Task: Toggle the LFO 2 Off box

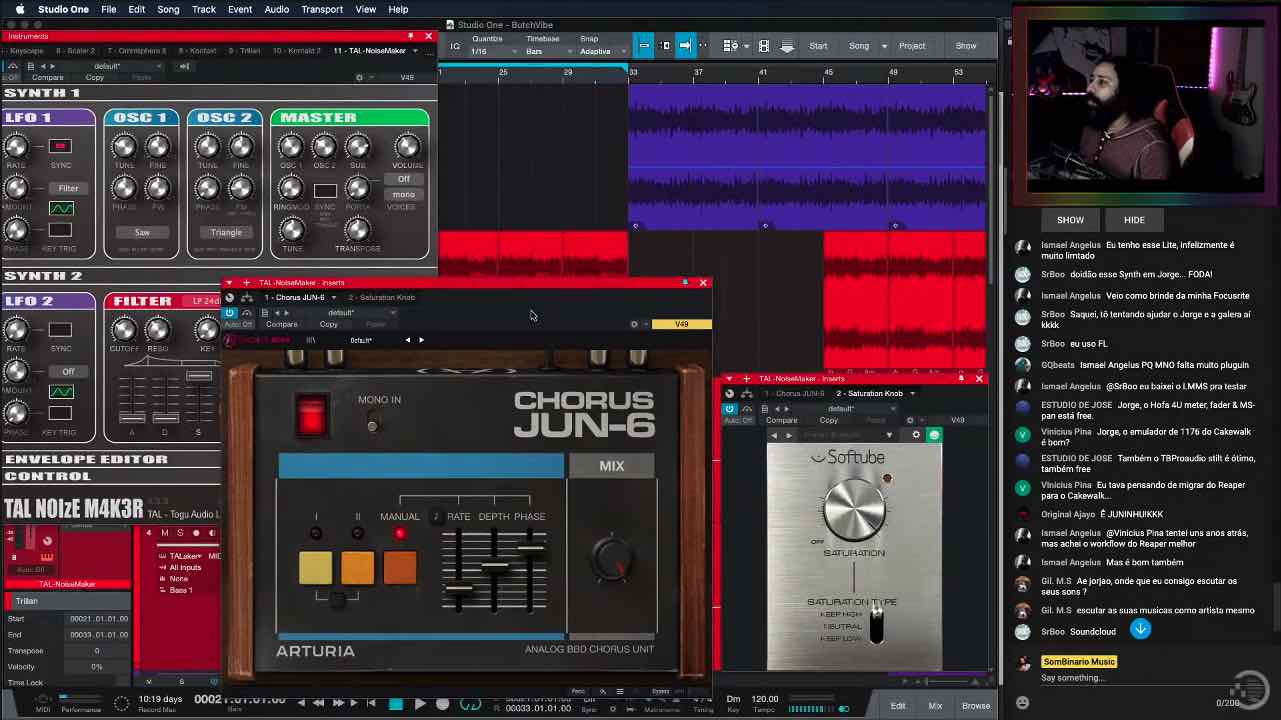Action: [68, 372]
